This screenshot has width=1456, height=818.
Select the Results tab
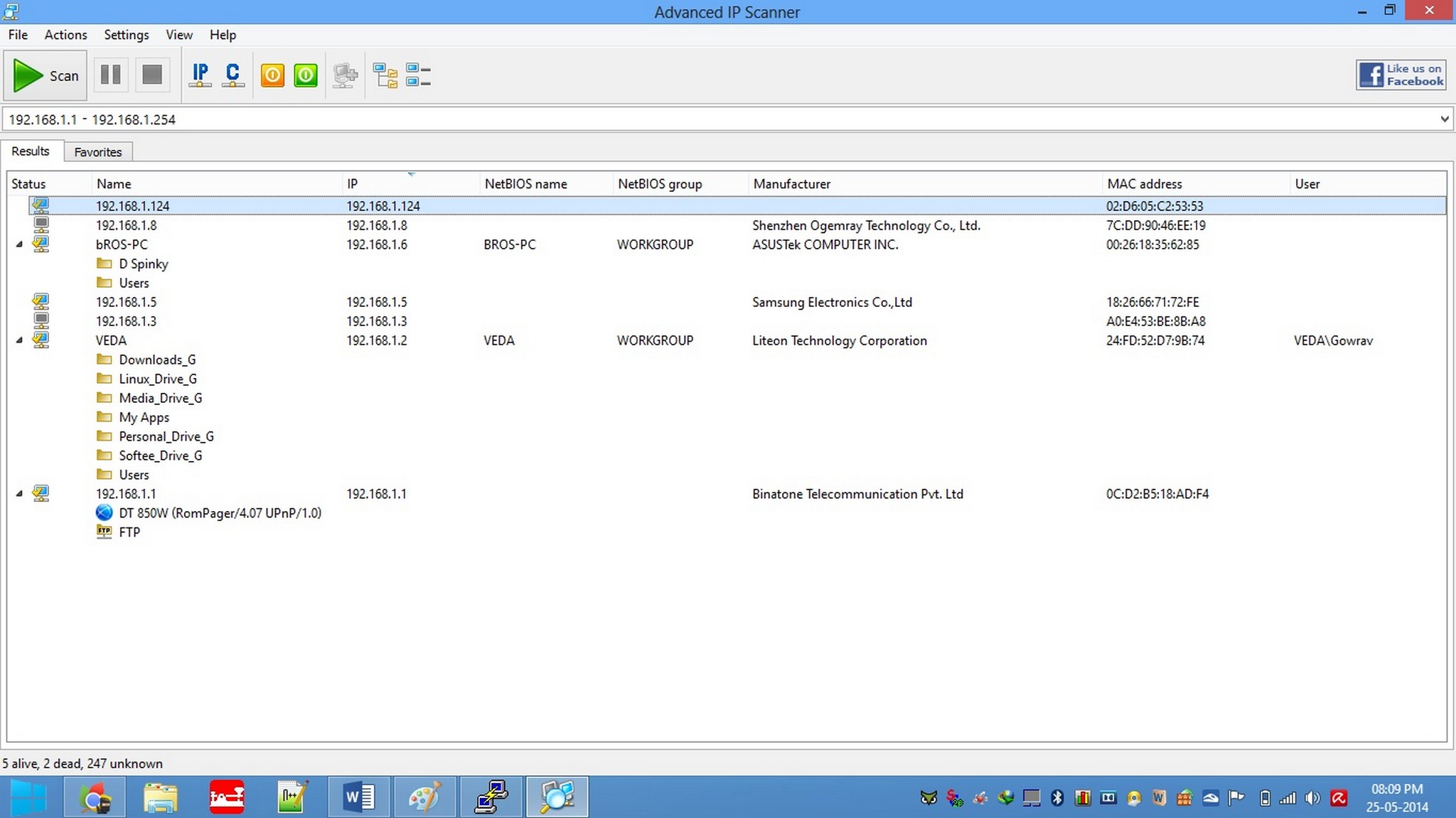pos(29,151)
